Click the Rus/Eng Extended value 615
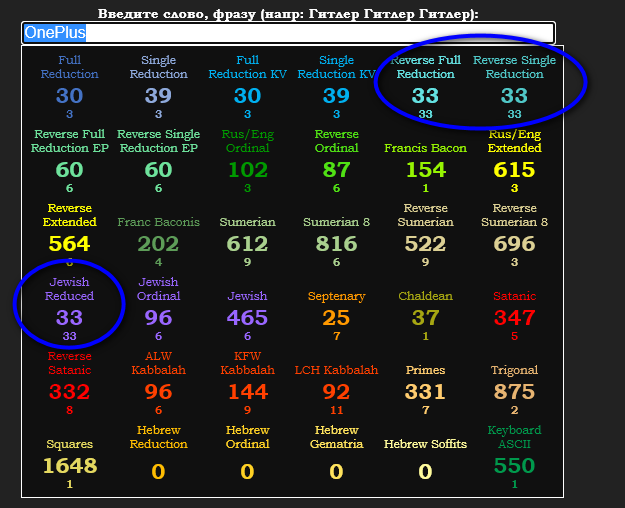 tap(514, 170)
